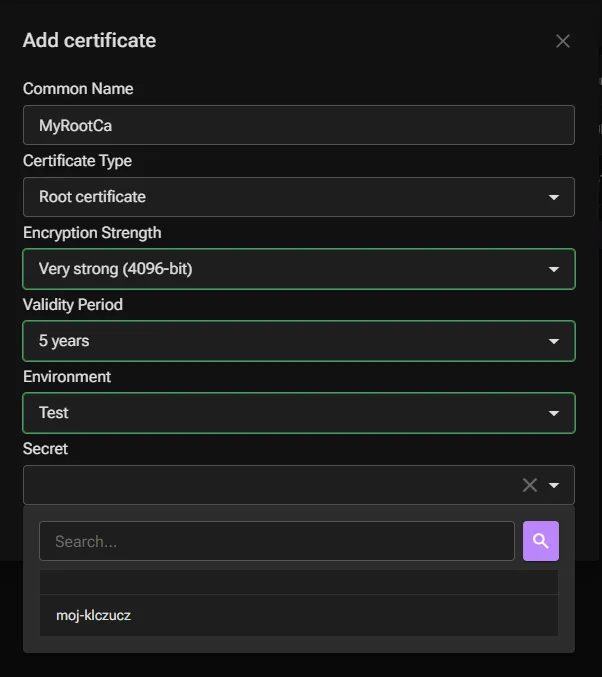Screen dimensions: 602x677
Task: Click the purple search magnifier button
Action: tap(541, 541)
